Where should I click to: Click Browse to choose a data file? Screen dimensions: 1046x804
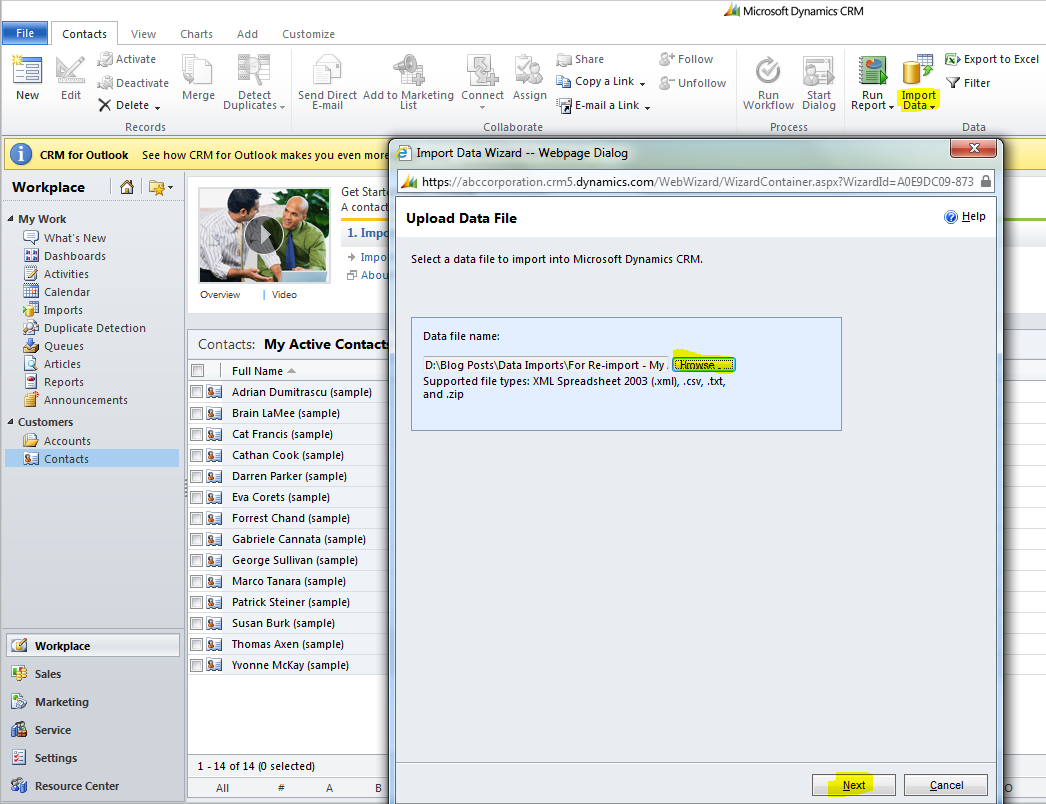[x=704, y=365]
